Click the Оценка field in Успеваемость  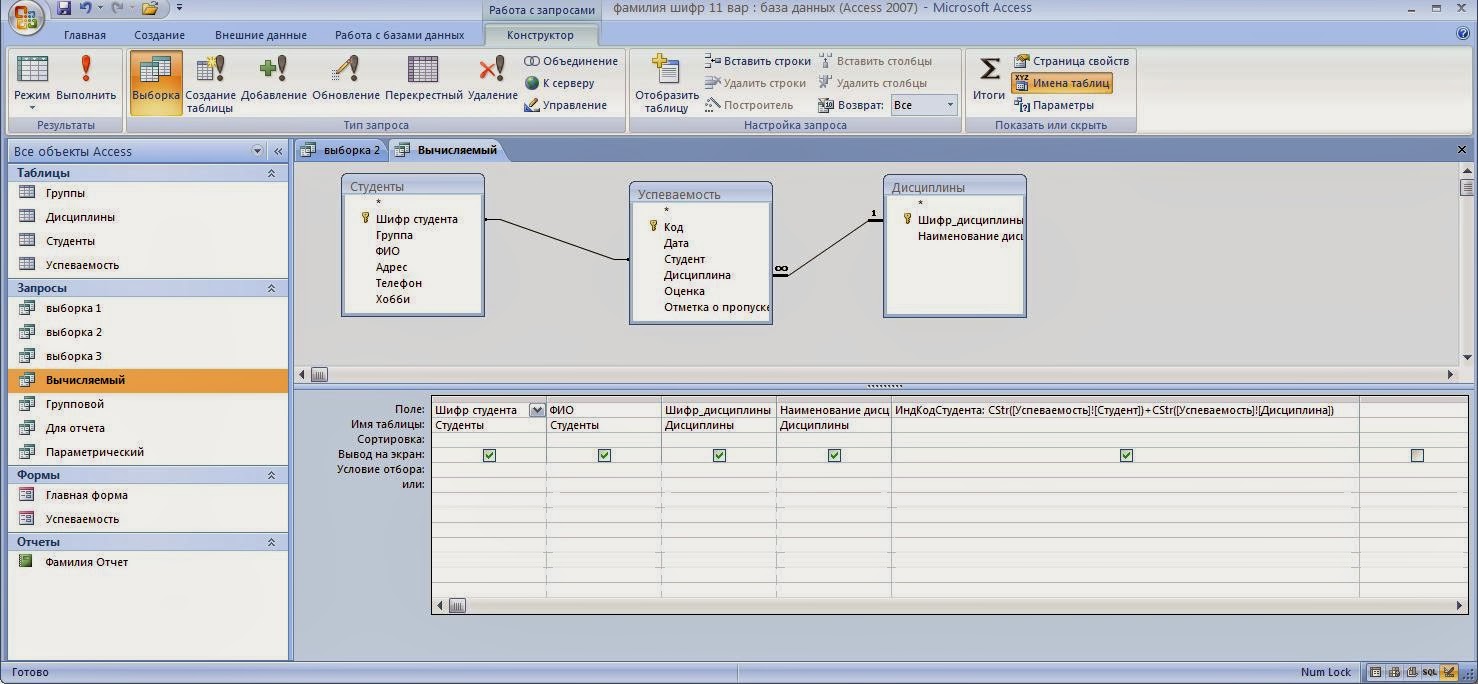(684, 291)
